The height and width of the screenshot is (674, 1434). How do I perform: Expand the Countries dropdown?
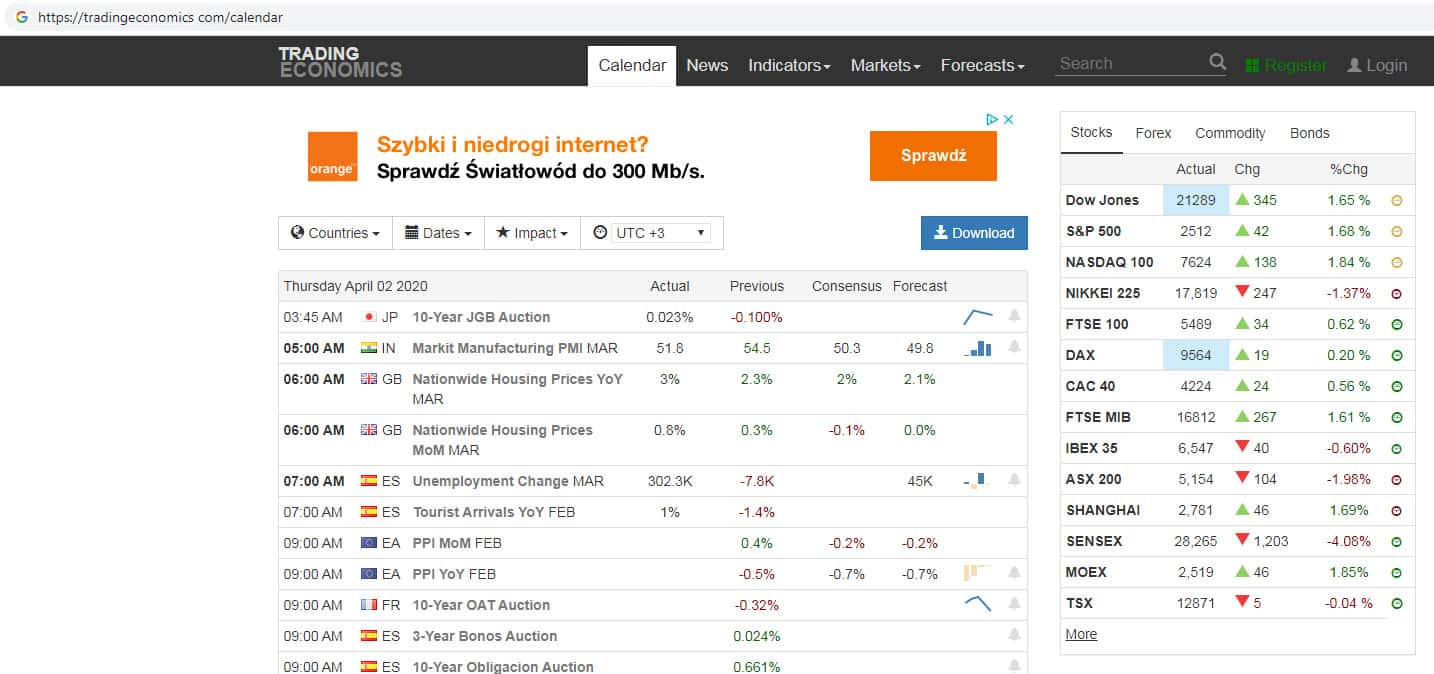point(335,233)
